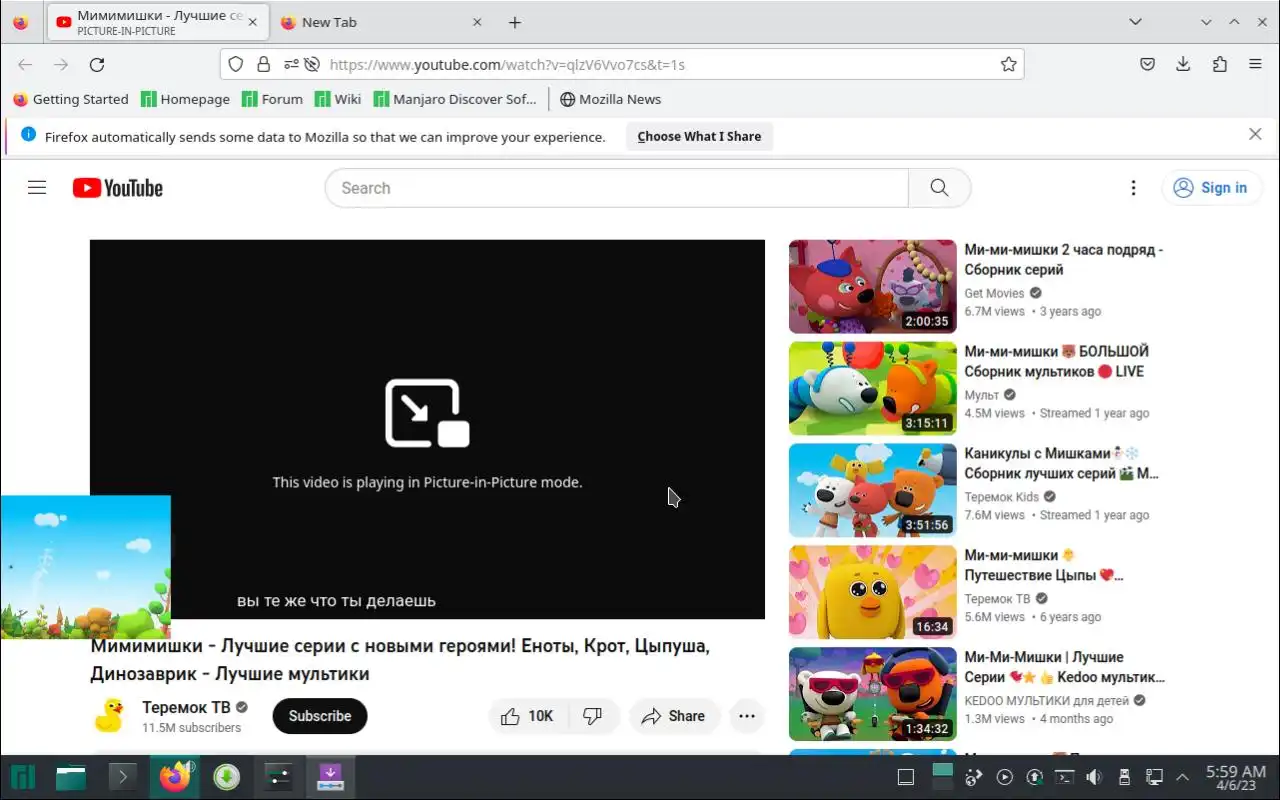The image size is (1280, 800).
Task: Open the file manager from taskbar
Action: 71,776
